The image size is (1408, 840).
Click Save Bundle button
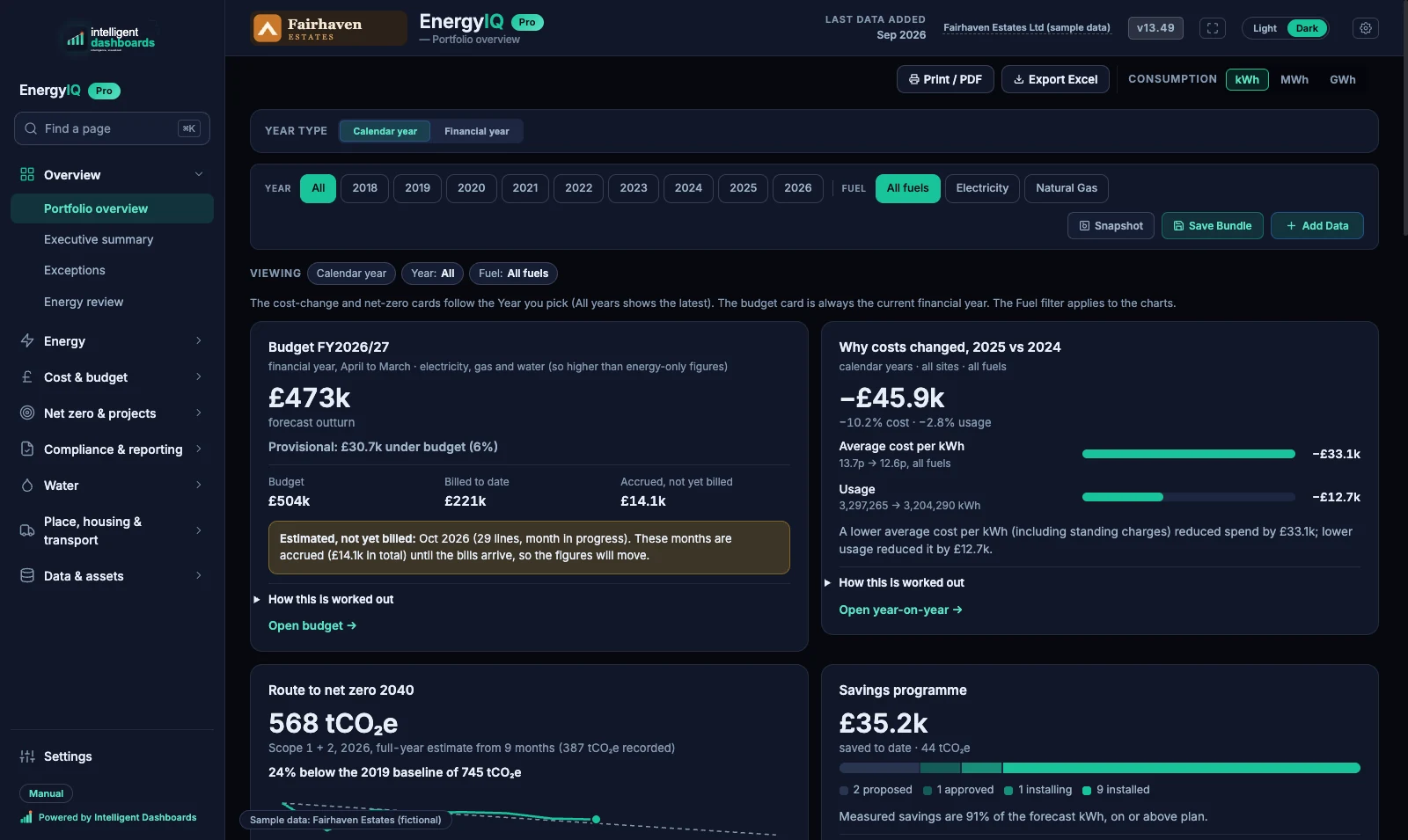point(1213,226)
